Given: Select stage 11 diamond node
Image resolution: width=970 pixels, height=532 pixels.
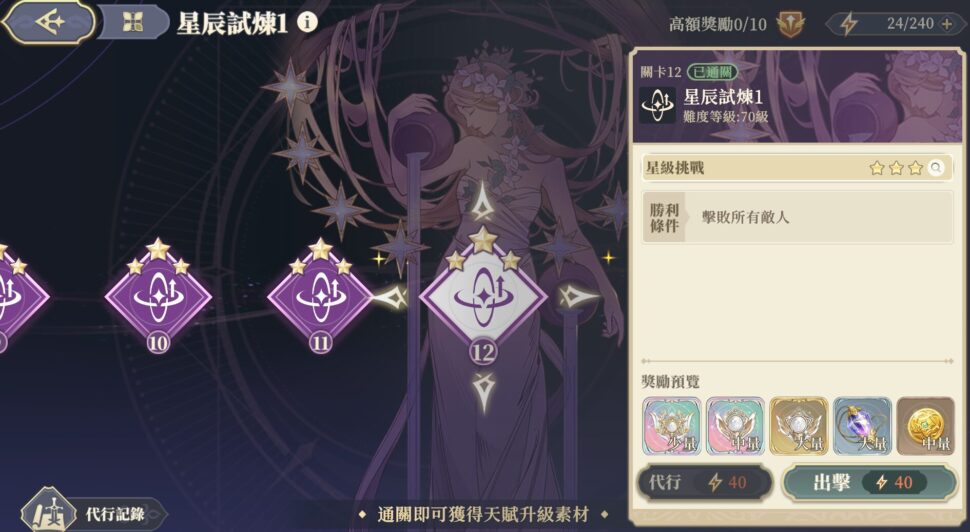Looking at the screenshot, I should [x=320, y=297].
